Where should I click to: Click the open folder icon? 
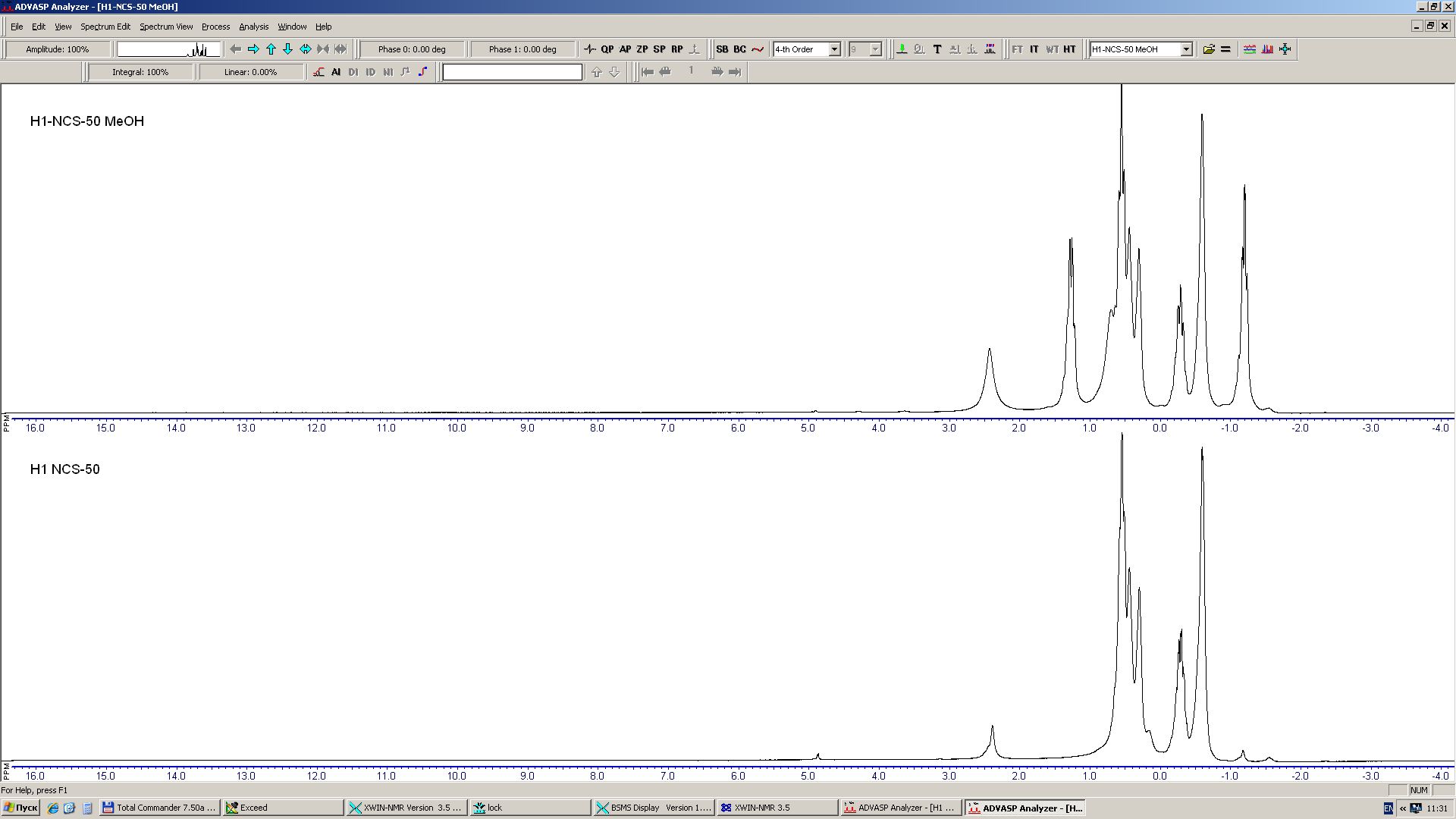point(1209,49)
